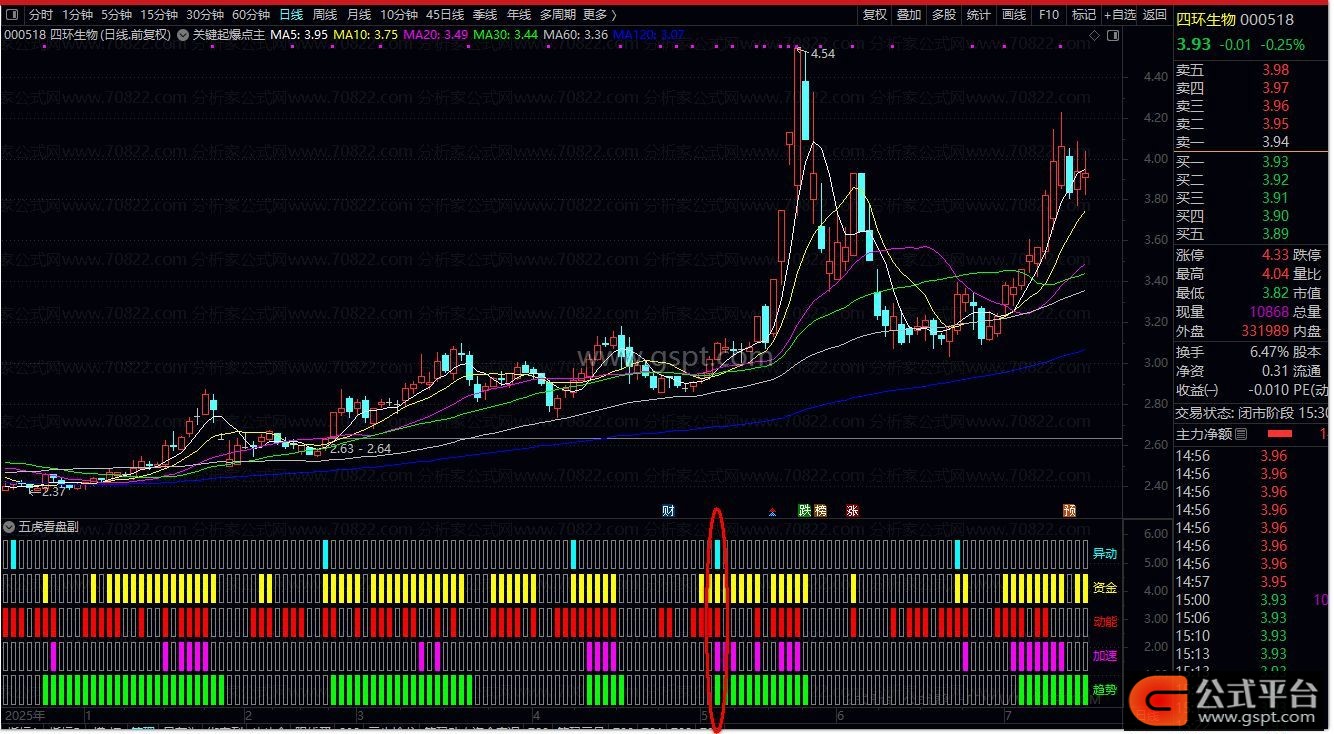Select the 日线 daily period tab
Screen dimensions: 1334x734
(x=291, y=15)
